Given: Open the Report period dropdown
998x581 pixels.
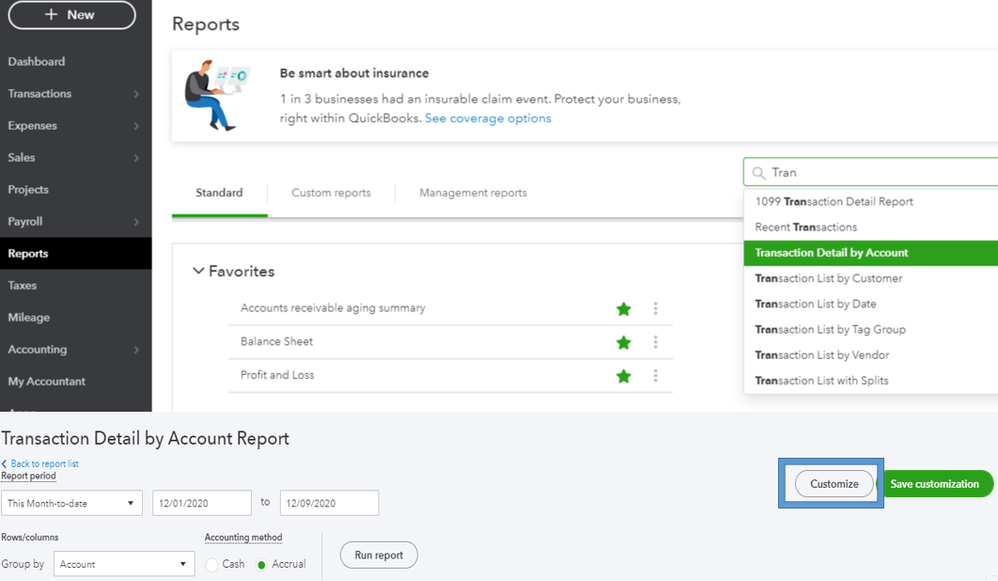Looking at the screenshot, I should [72, 503].
